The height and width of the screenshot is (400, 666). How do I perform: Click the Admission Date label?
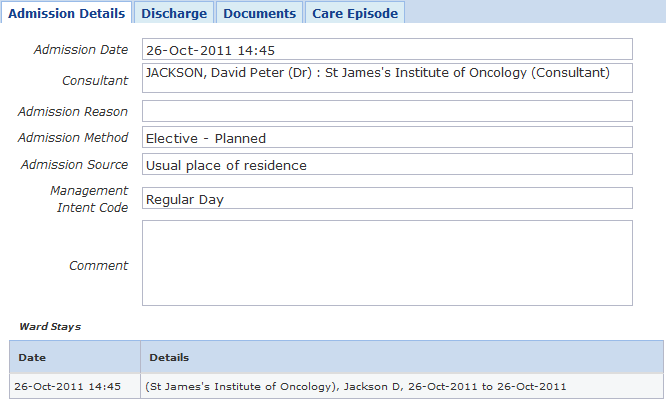pyautogui.click(x=81, y=50)
